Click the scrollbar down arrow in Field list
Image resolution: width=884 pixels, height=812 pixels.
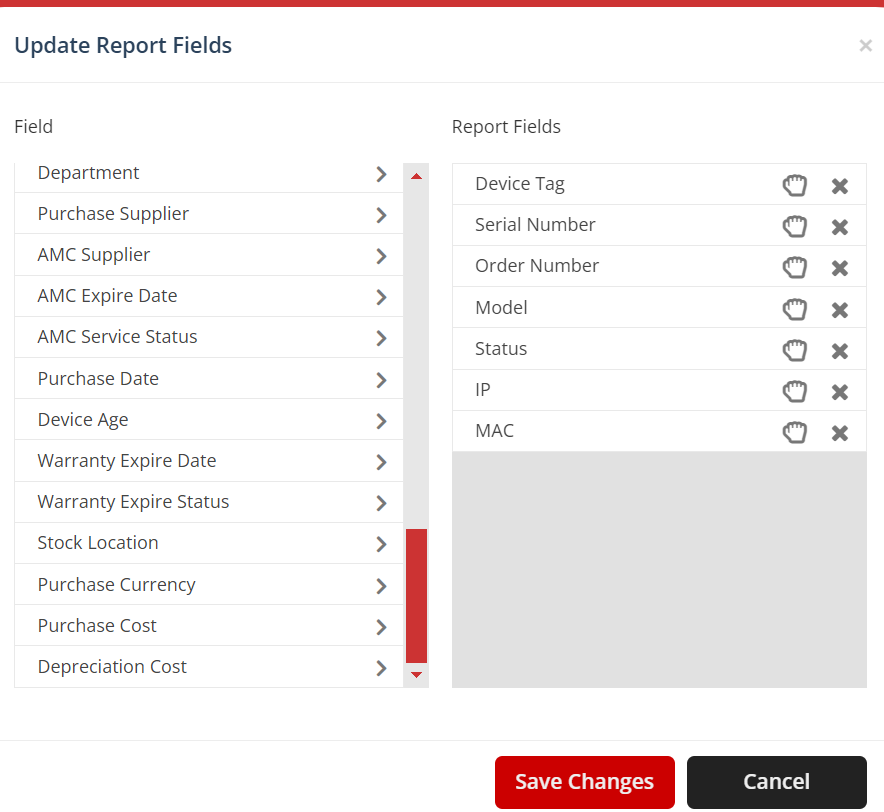point(416,675)
